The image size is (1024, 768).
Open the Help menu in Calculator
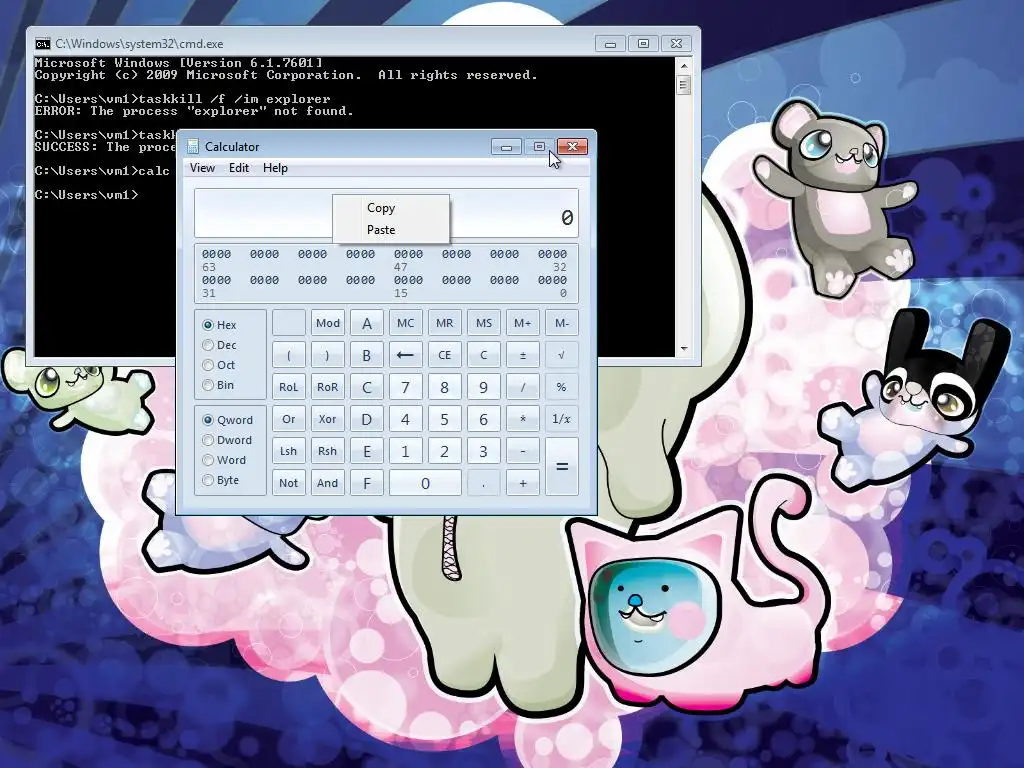click(275, 168)
